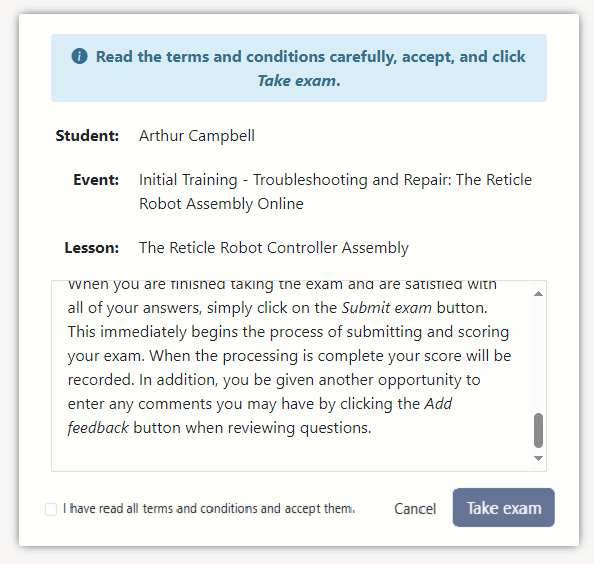Viewport: 594px width, 564px height.
Task: Click the Take exam button
Action: coord(503,508)
